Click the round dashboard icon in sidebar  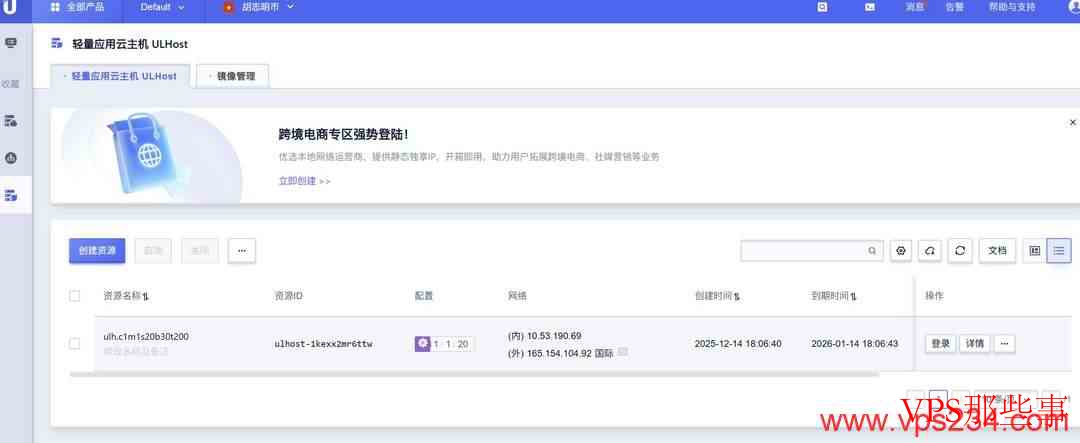click(10, 158)
